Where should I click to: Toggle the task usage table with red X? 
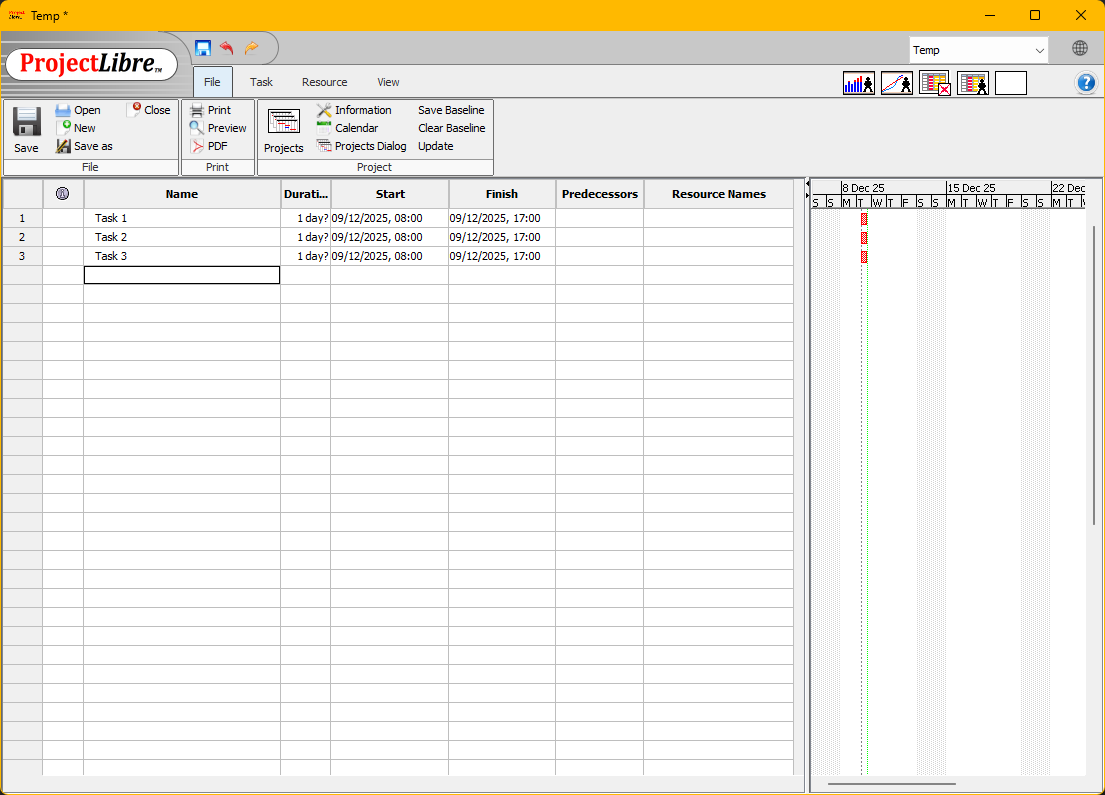[x=935, y=84]
